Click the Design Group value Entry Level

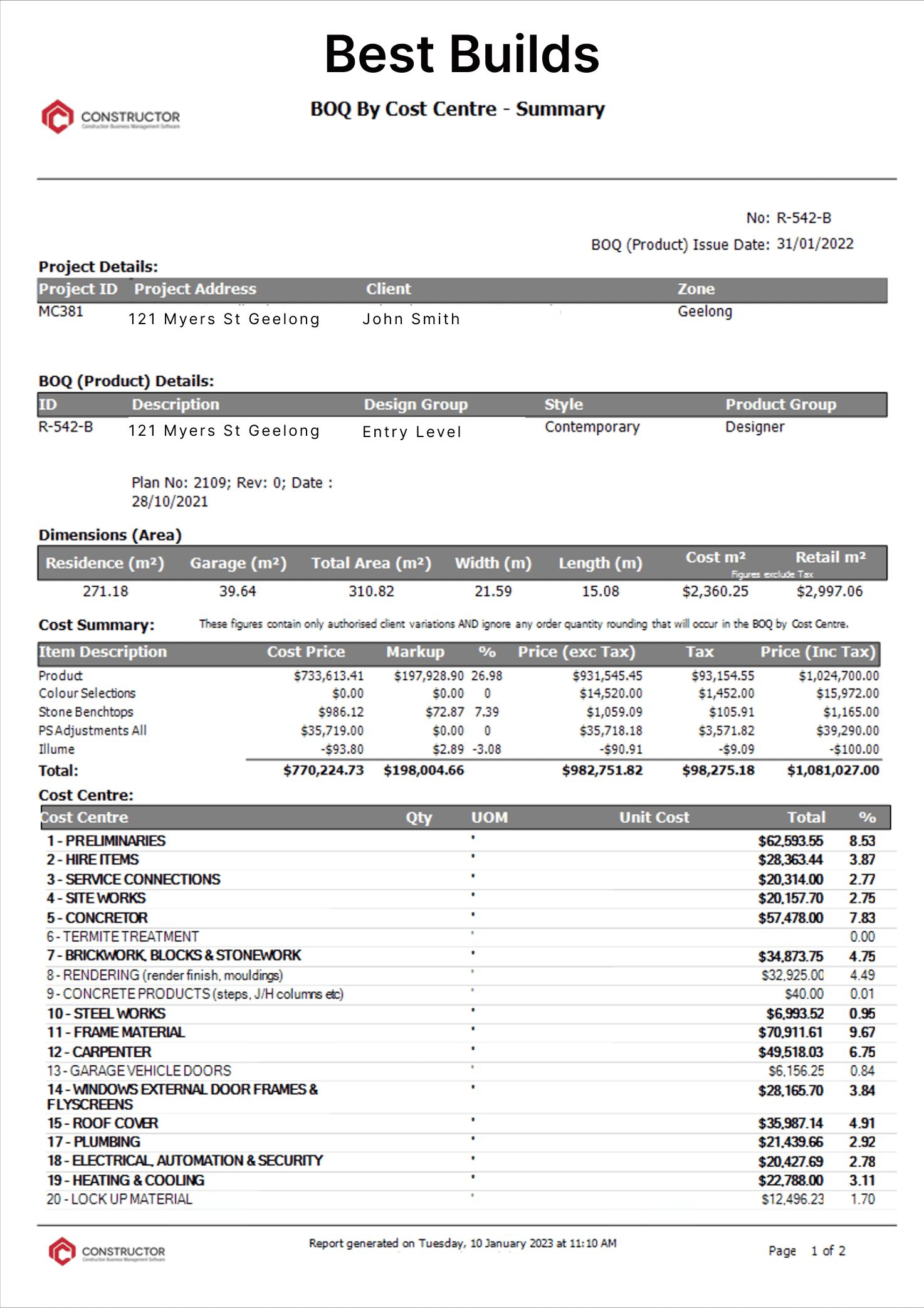412,432
